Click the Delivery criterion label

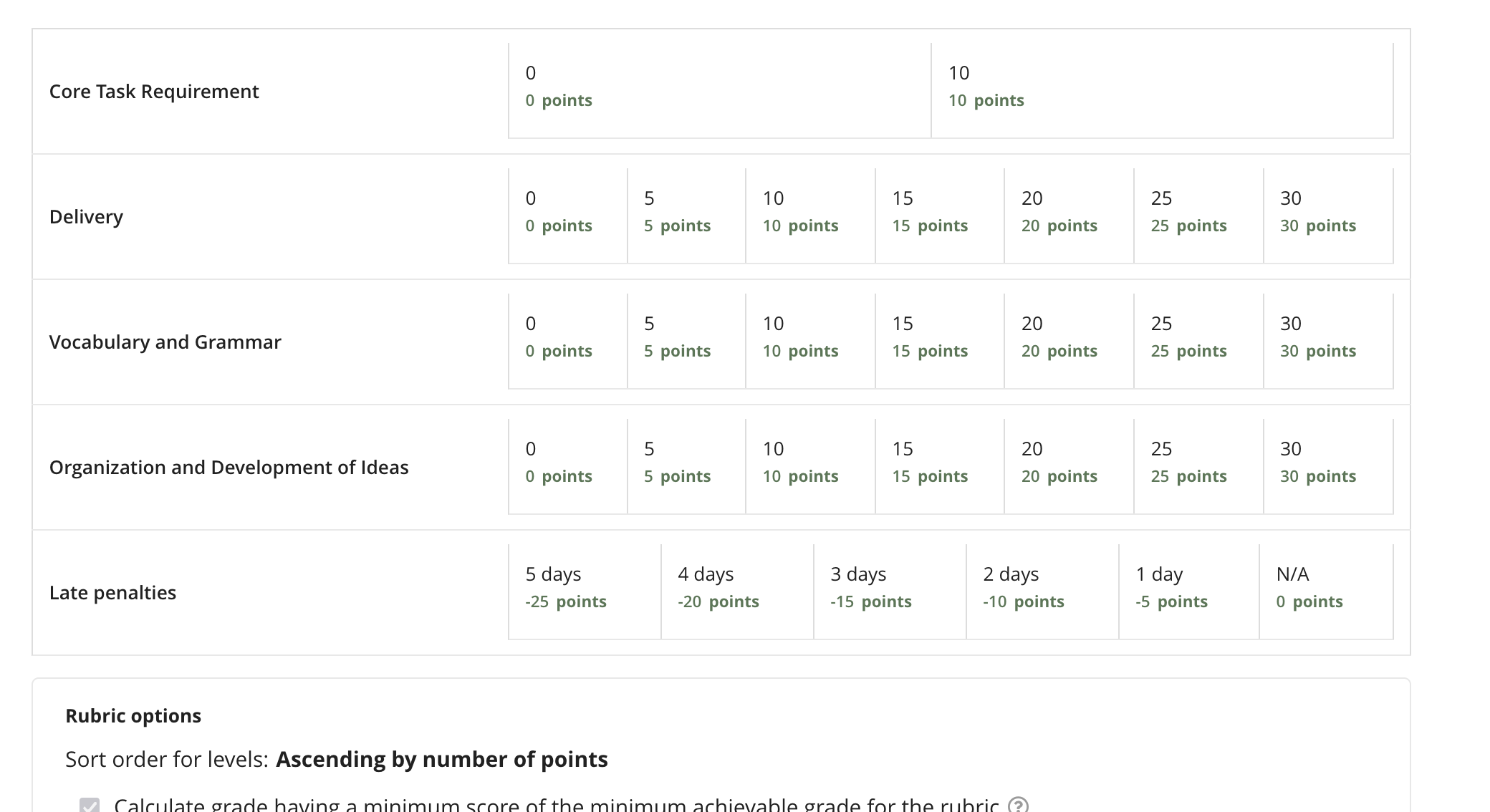[x=86, y=217]
